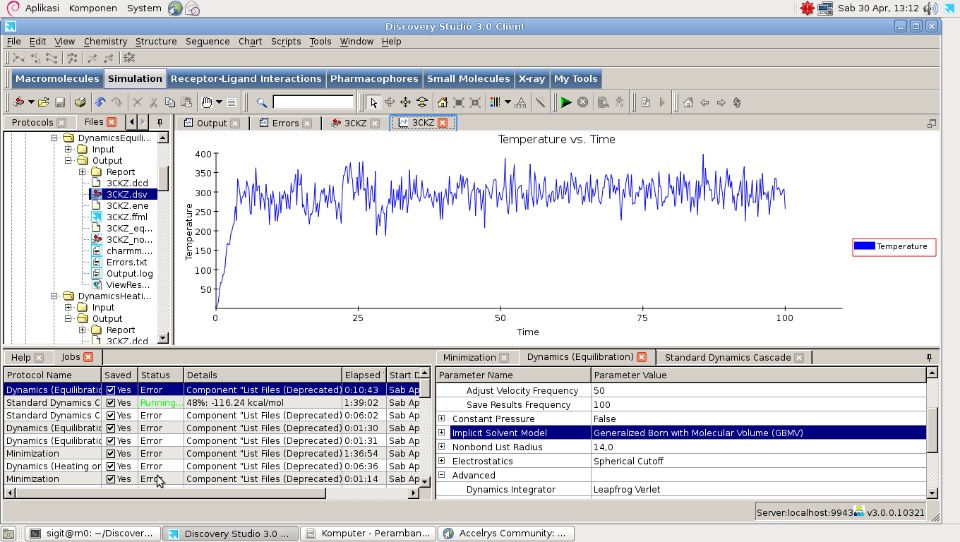
Task: Click the magnifier search icon
Action: [x=262, y=102]
